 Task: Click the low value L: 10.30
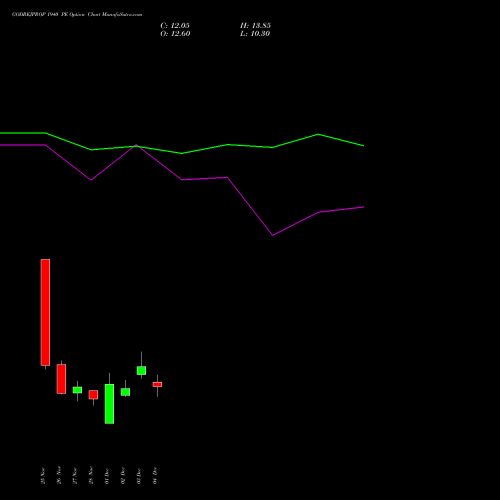[x=255, y=34]
